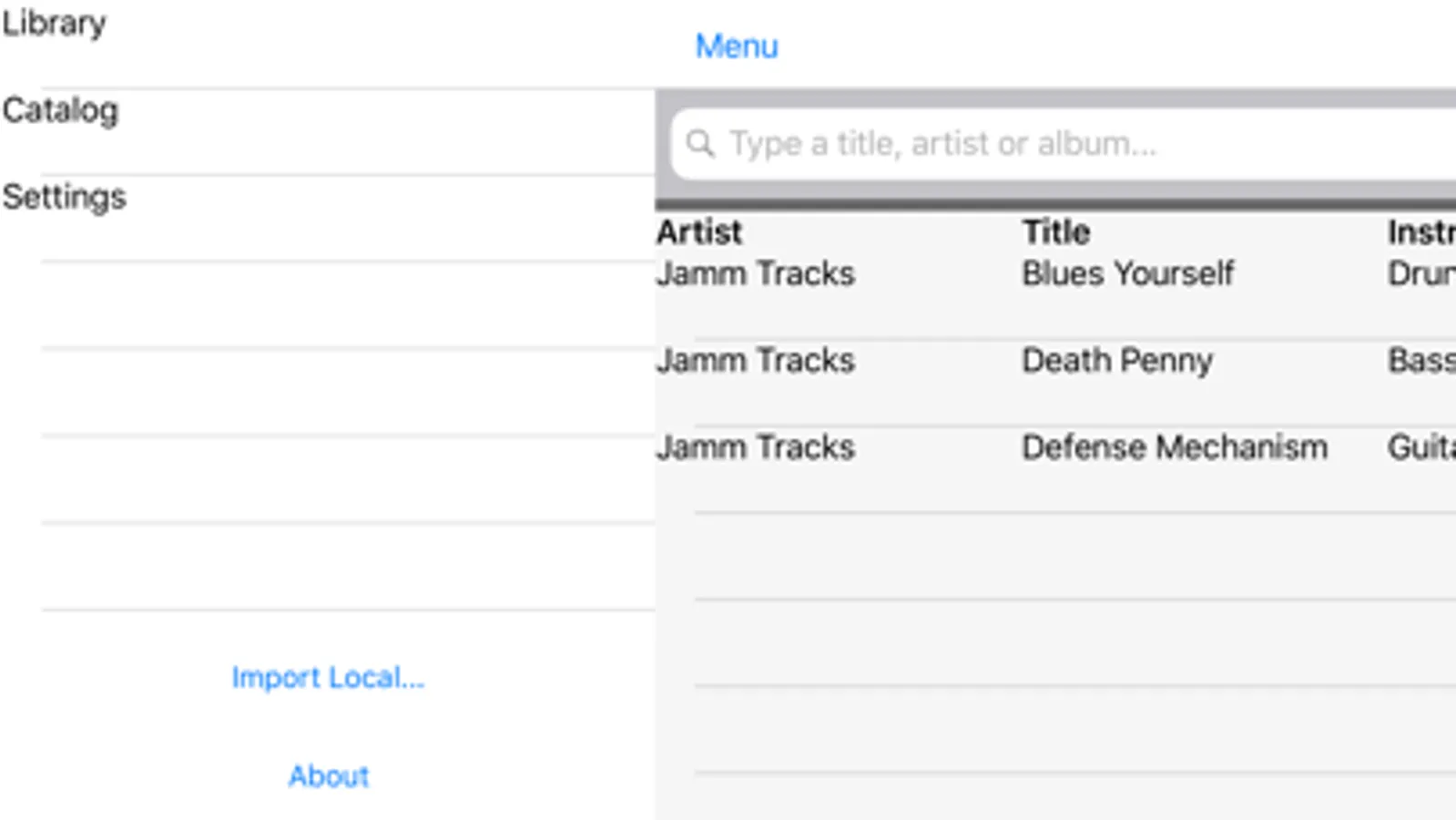Viewport: 1456px width, 820px height.
Task: Click the partially visible Instrument column header
Action: pyautogui.click(x=1420, y=232)
